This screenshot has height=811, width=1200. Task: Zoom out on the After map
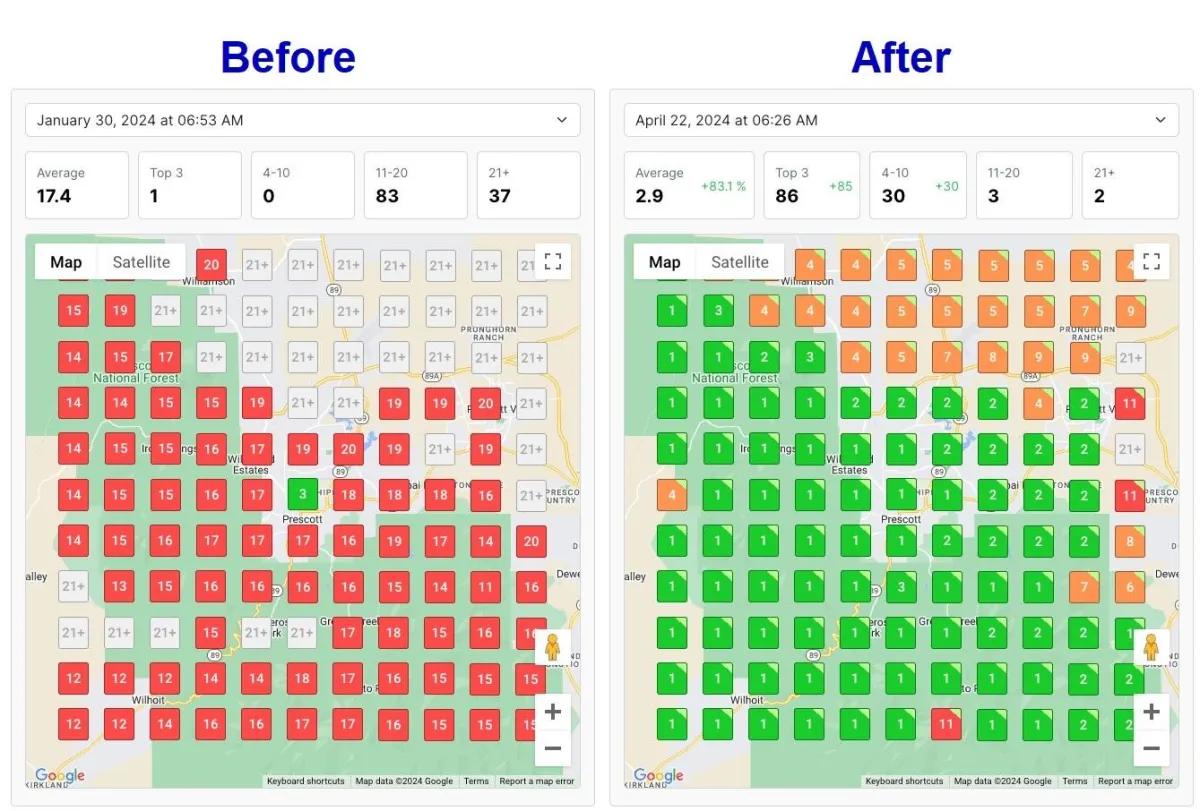pos(1151,748)
